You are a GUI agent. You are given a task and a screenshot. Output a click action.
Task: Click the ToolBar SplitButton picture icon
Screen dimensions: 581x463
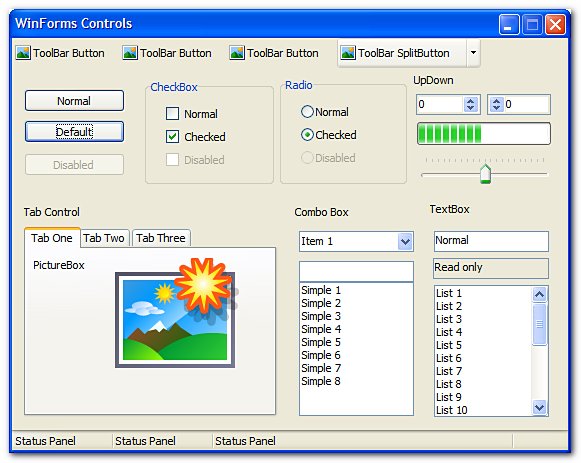coord(348,53)
